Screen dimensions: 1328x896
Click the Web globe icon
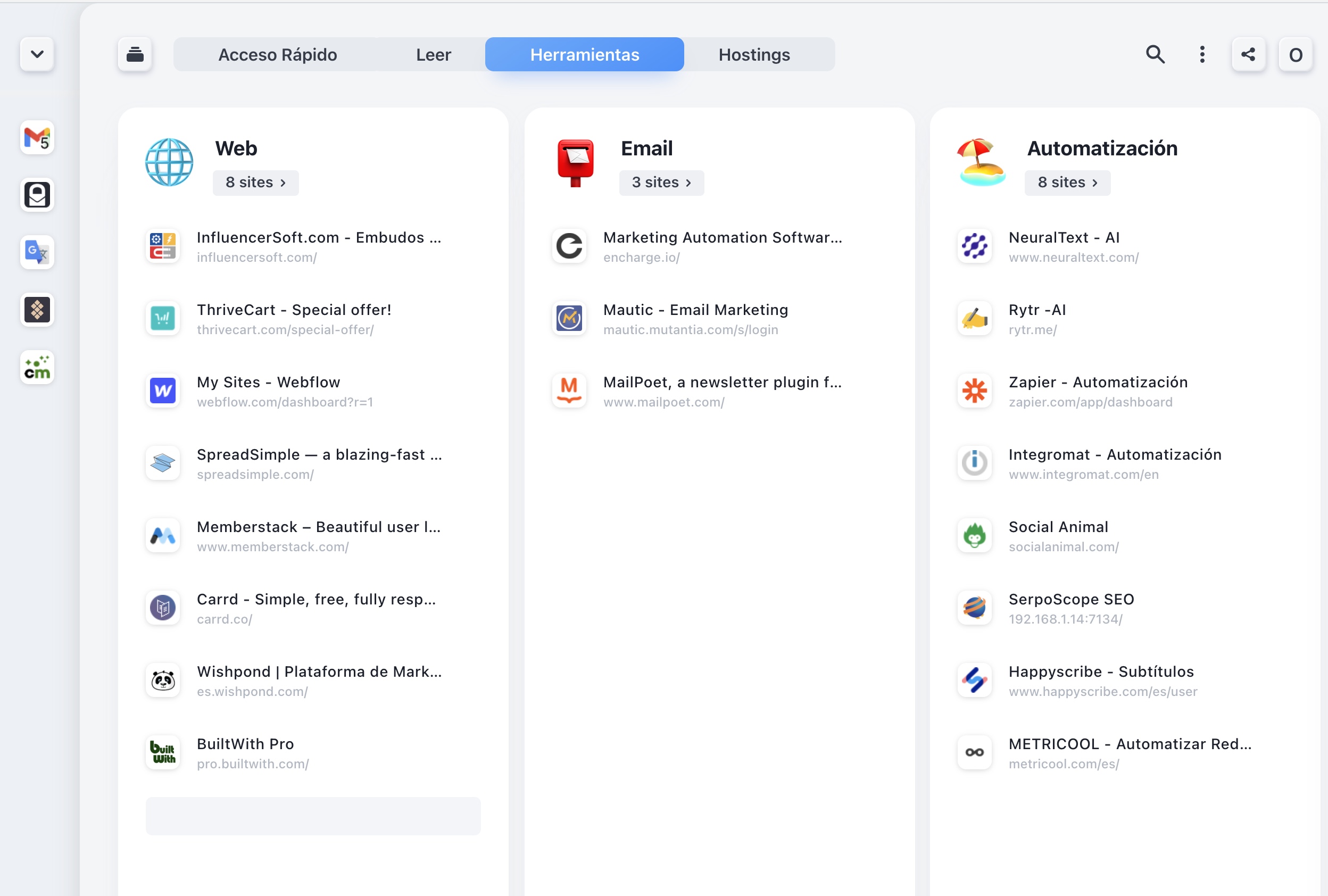pos(169,162)
